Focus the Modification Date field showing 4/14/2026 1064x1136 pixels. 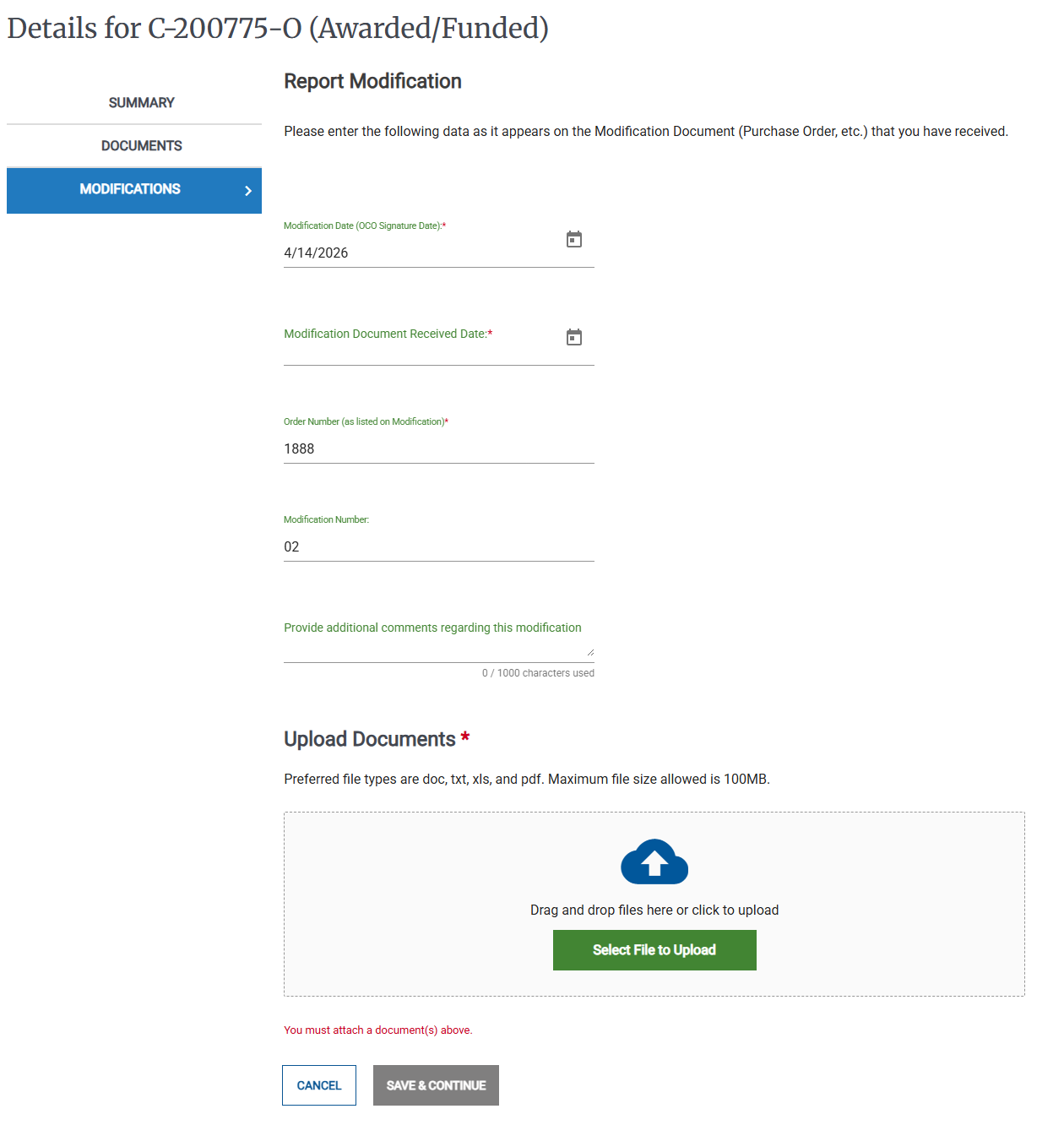click(x=422, y=253)
